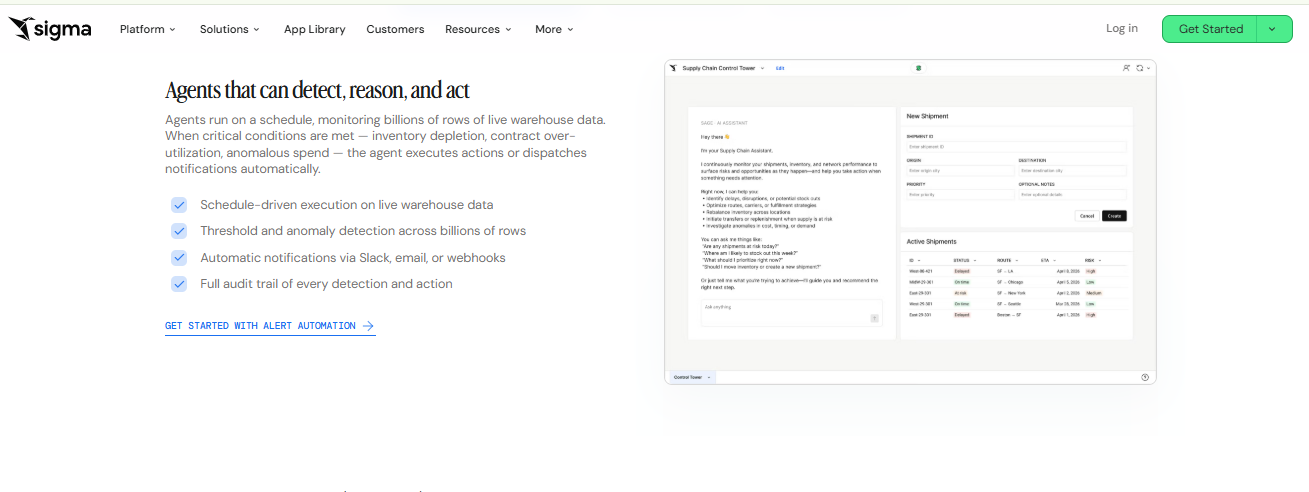
Task: Click the Origin city input field
Action: point(960,171)
